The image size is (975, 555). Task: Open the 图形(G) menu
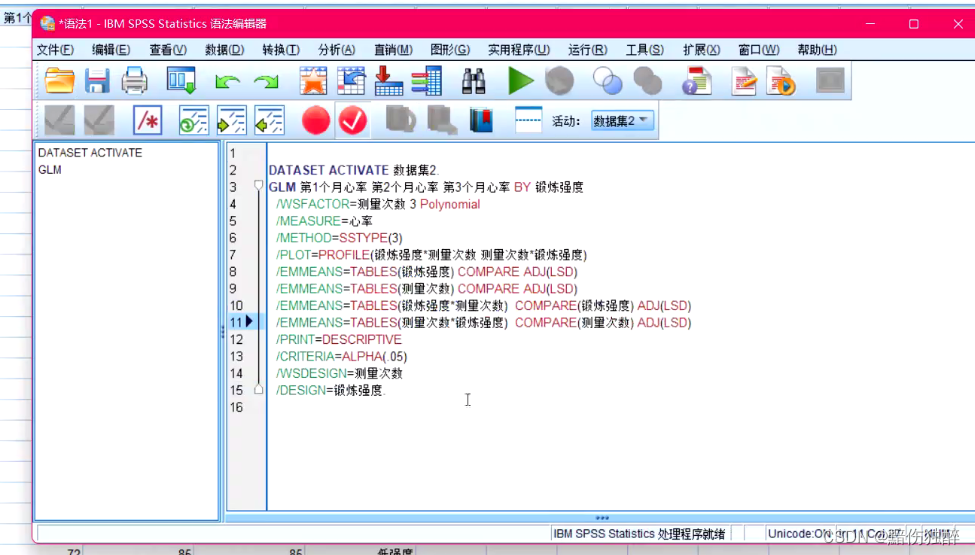coord(450,50)
